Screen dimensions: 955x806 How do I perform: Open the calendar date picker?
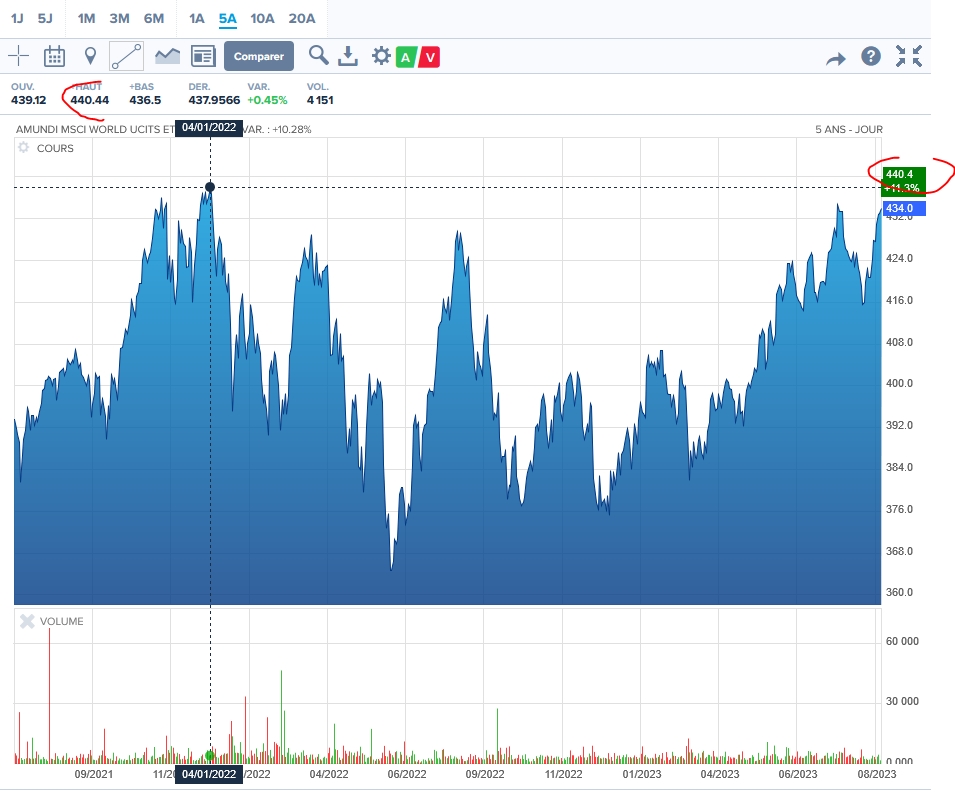[54, 56]
